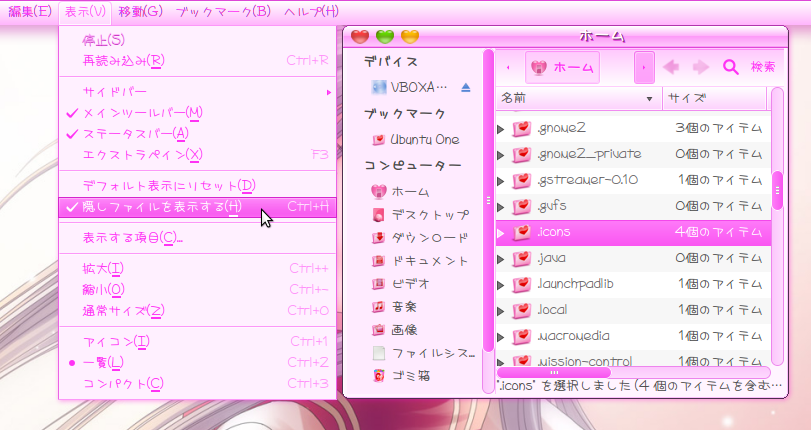The image size is (811, 430).
Task: Toggle ステータスバー menu option
Action: click(x=198, y=134)
